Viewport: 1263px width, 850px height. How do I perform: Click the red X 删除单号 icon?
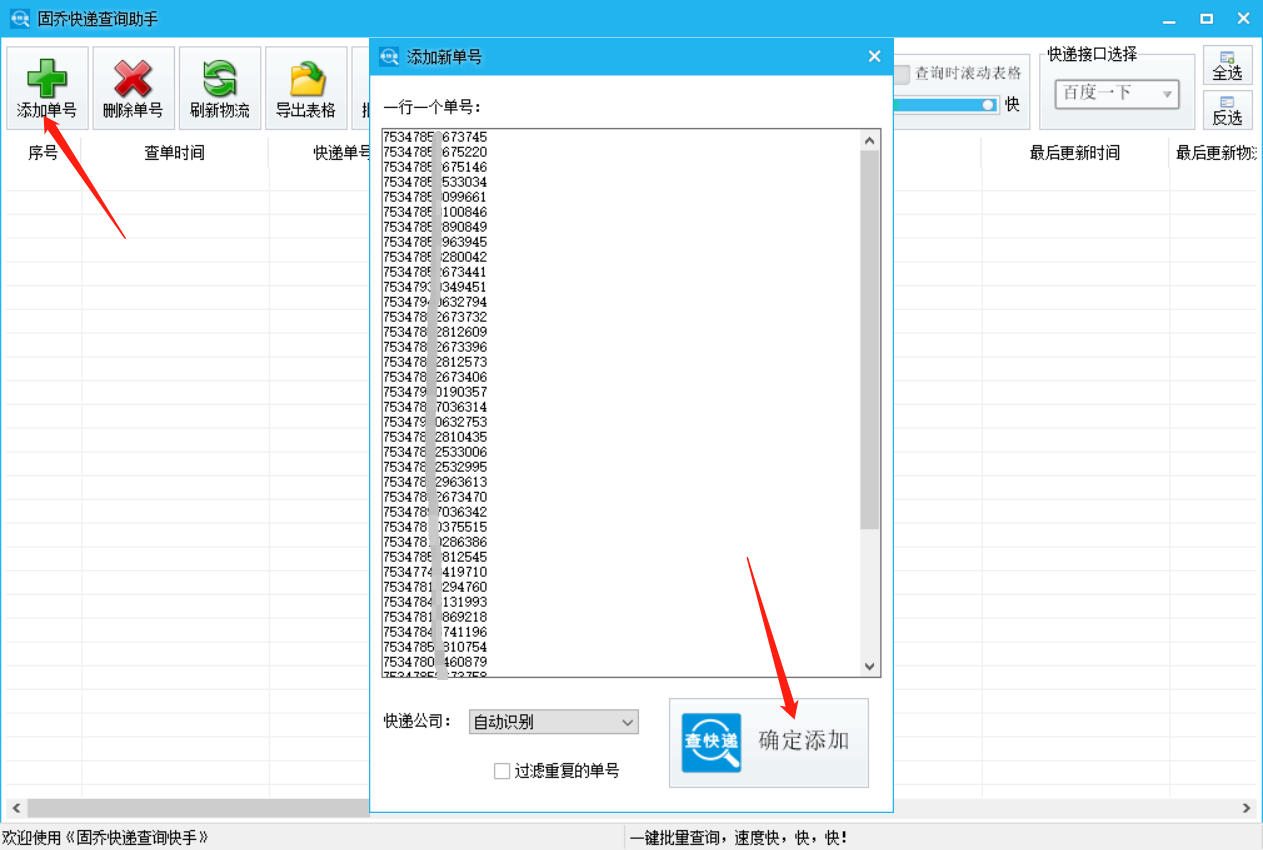[132, 78]
